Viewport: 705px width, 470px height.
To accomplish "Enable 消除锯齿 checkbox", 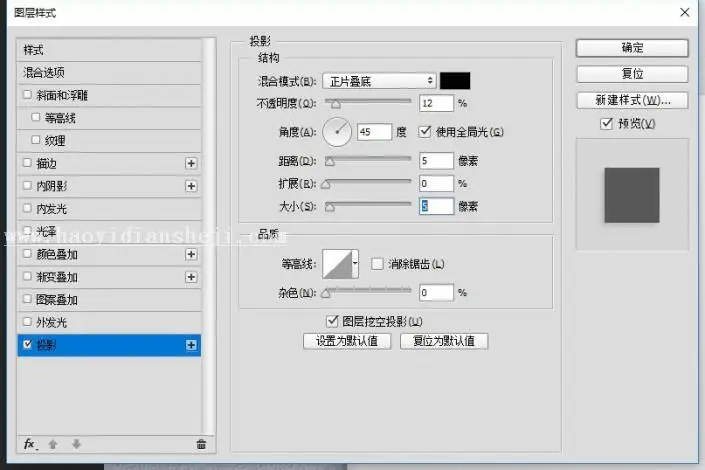I will [377, 264].
